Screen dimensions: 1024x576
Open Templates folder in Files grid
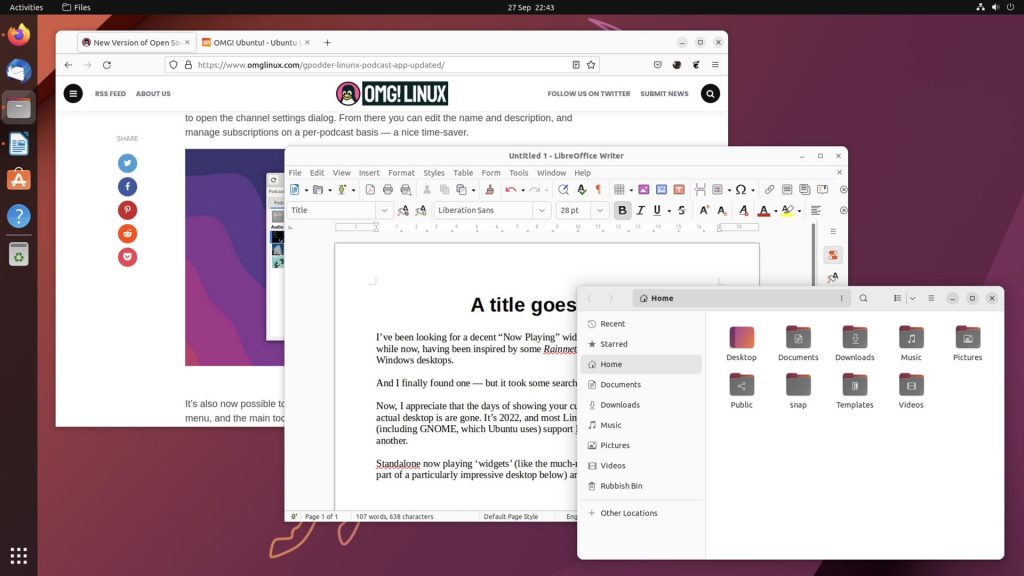[854, 385]
